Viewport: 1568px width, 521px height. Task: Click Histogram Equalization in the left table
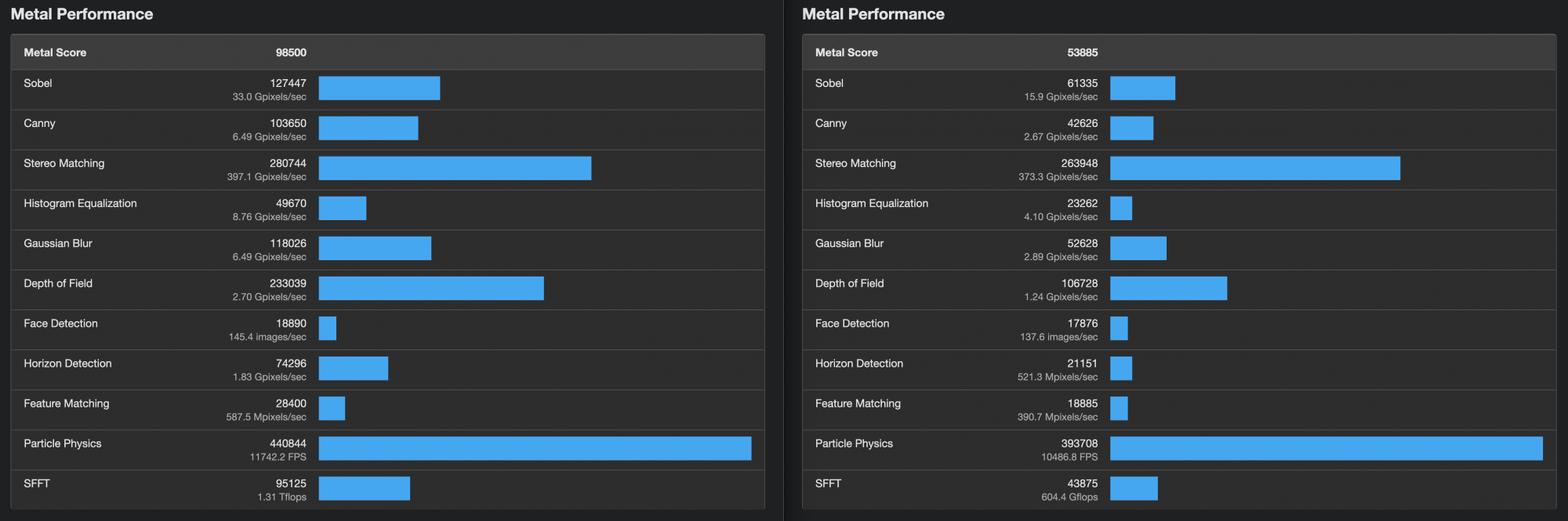(80, 203)
